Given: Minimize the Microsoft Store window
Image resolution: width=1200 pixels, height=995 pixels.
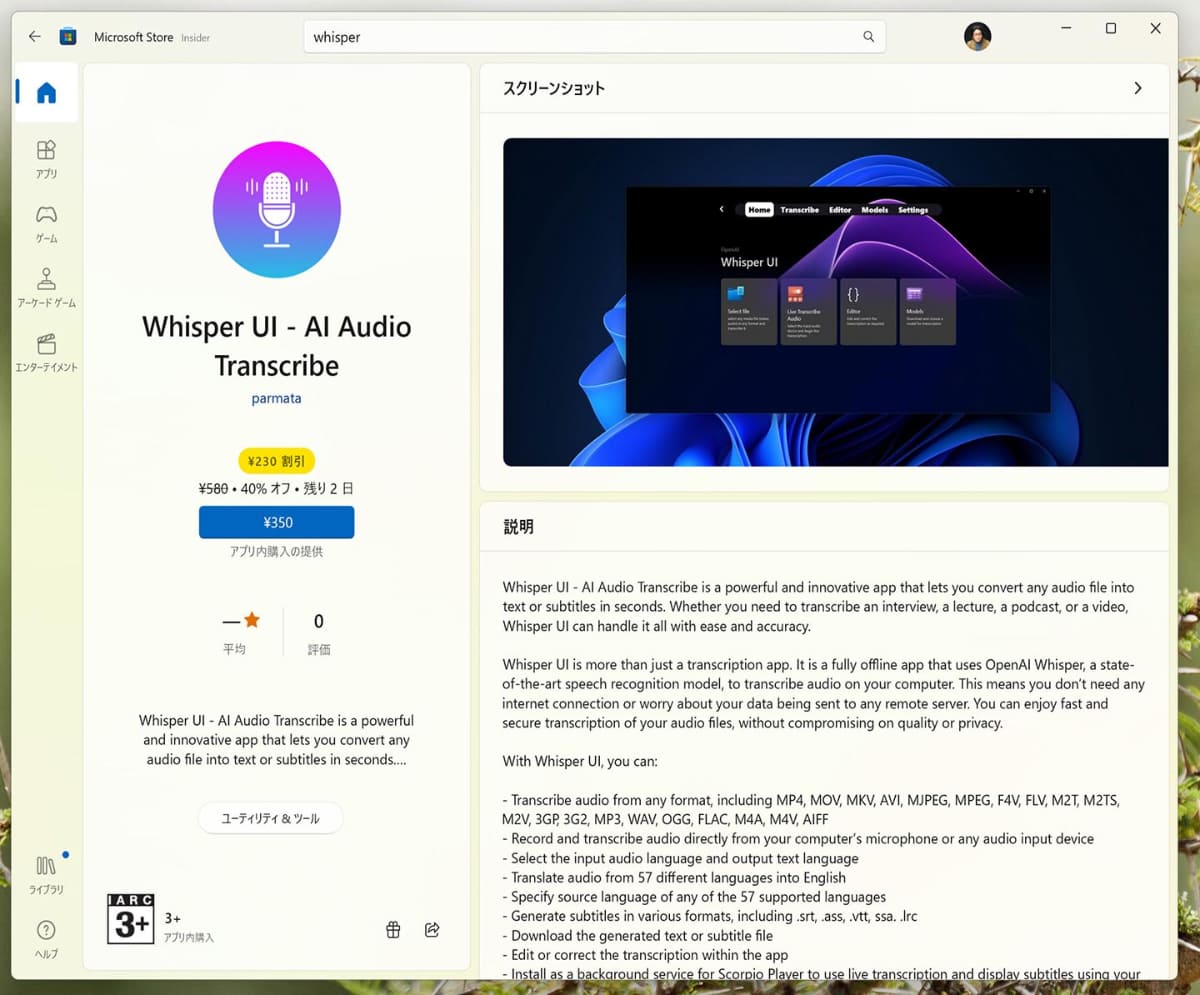Looking at the screenshot, I should pyautogui.click(x=1065, y=29).
